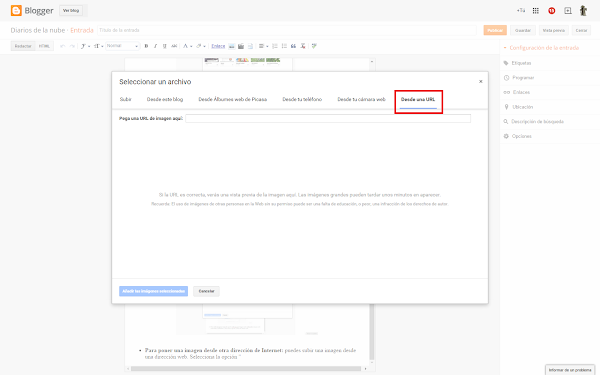Click the spell check toolbar icon
The width and height of the screenshot is (600, 375).
click(x=314, y=46)
